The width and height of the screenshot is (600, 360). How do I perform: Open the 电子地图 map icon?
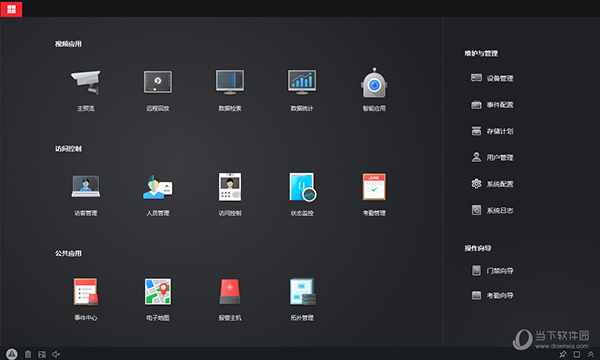pos(158,292)
